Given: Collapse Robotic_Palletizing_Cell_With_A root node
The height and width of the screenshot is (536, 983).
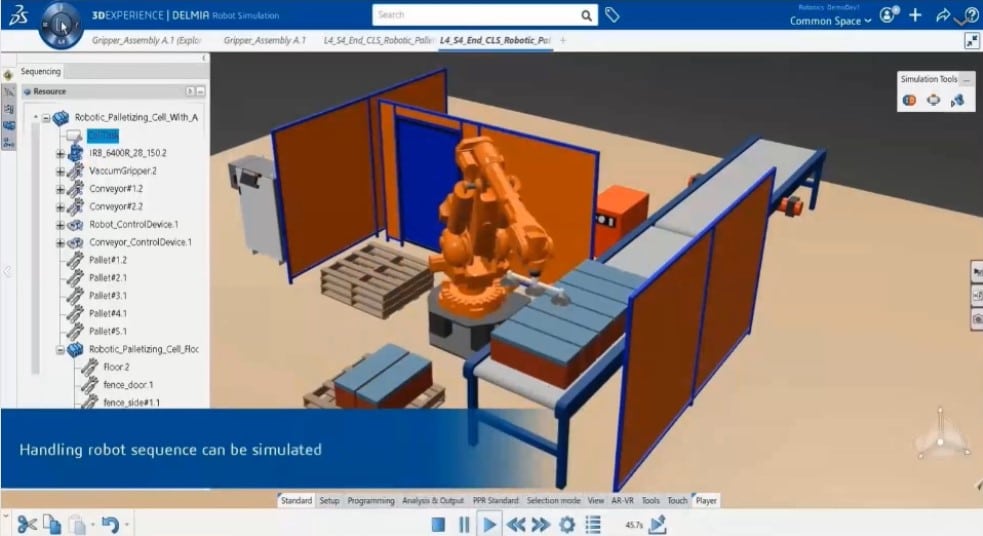Looking at the screenshot, I should [46, 118].
